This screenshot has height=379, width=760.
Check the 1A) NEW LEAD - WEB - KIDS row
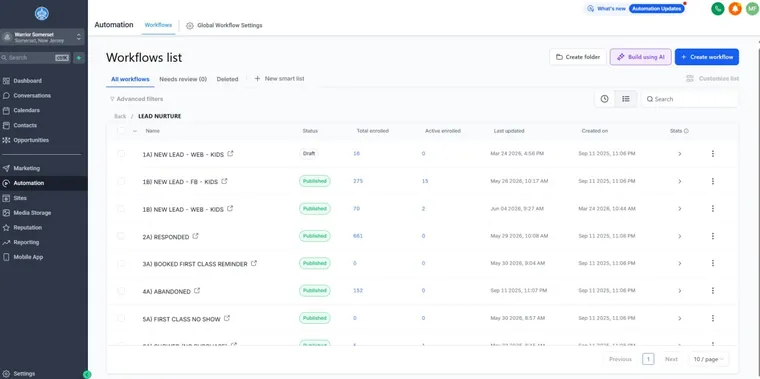click(x=121, y=154)
